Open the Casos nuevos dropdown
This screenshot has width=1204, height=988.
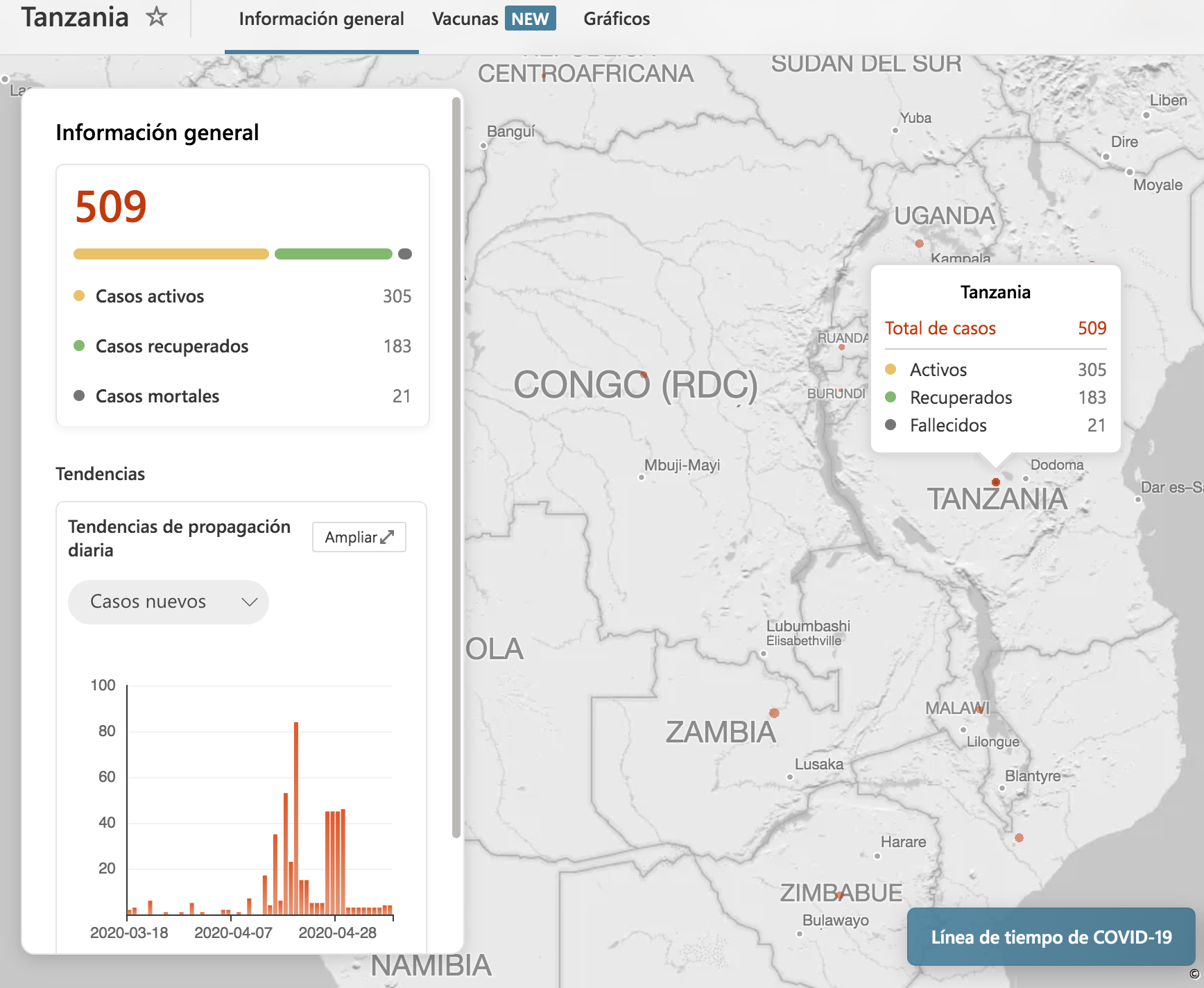[168, 602]
